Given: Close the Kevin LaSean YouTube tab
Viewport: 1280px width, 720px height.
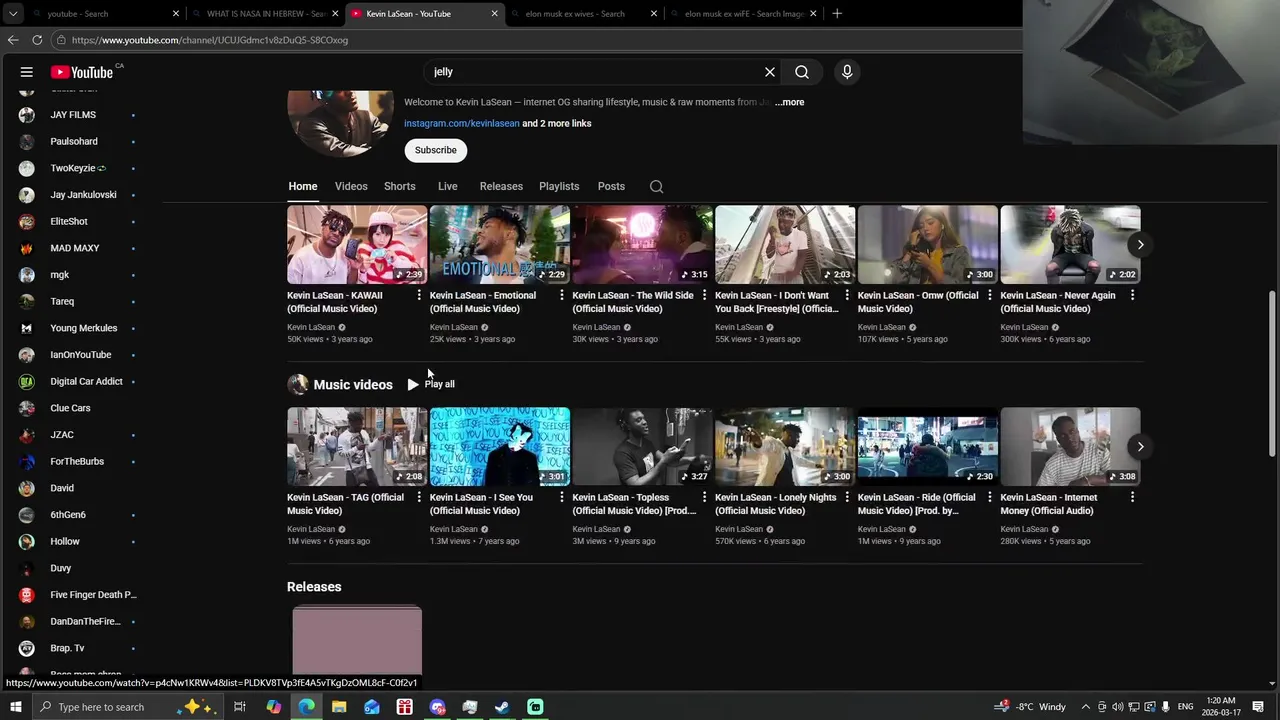Looking at the screenshot, I should point(494,14).
